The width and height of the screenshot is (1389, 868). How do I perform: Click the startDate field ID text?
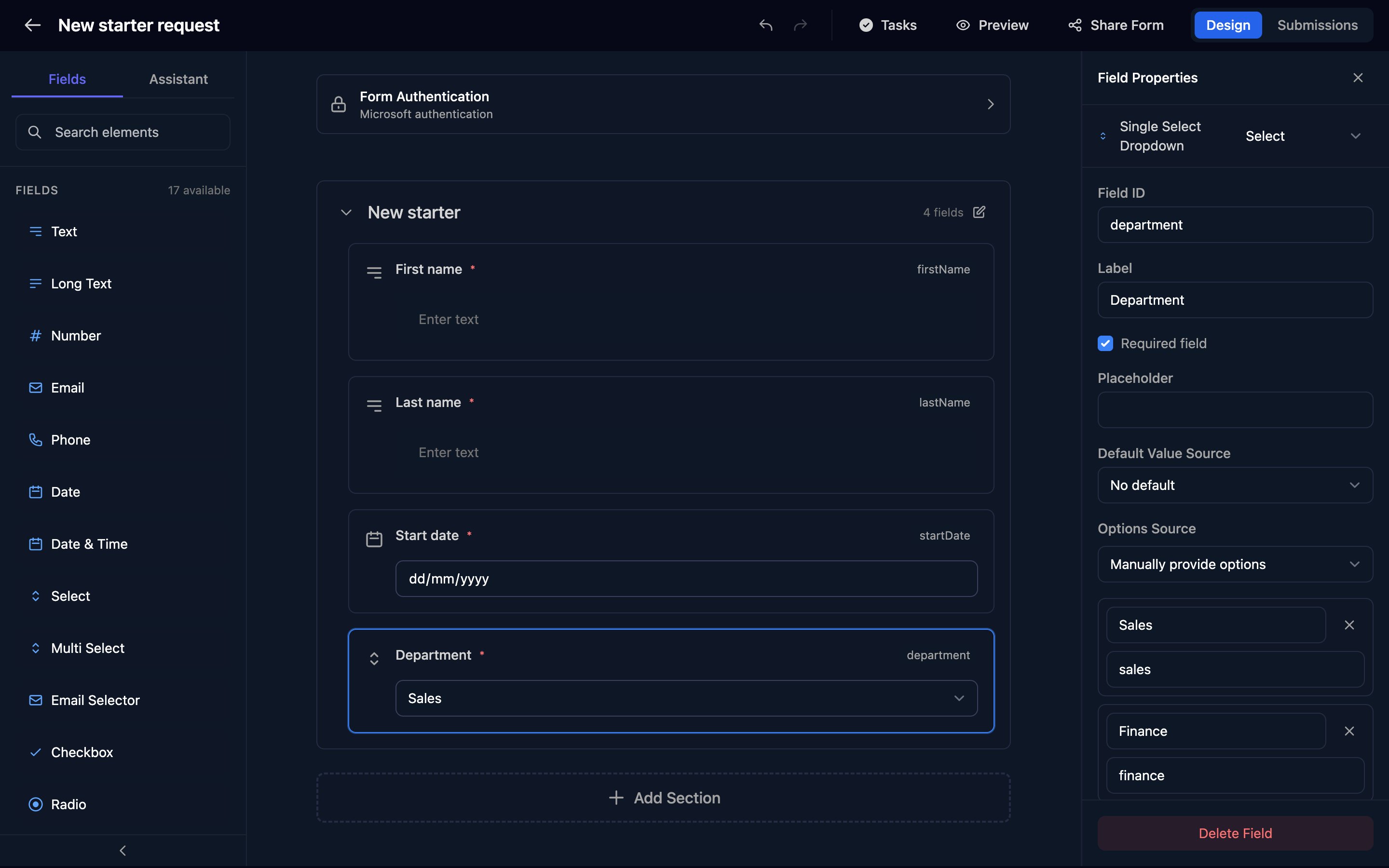click(944, 536)
